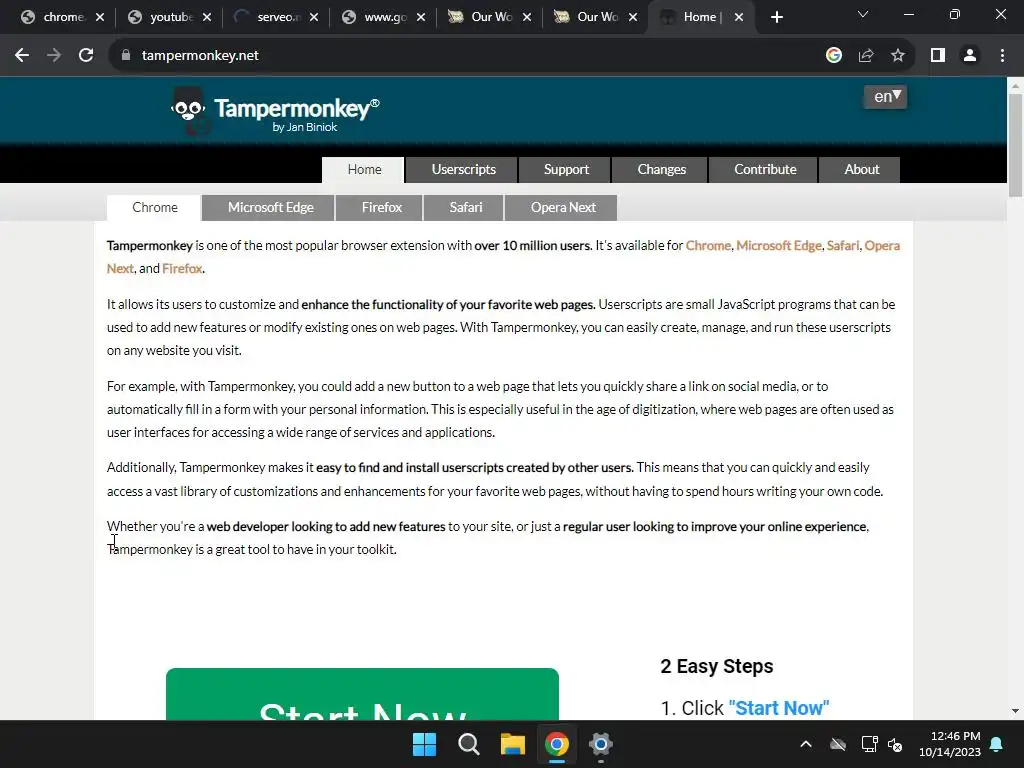Close the youtube tab

(x=206, y=18)
